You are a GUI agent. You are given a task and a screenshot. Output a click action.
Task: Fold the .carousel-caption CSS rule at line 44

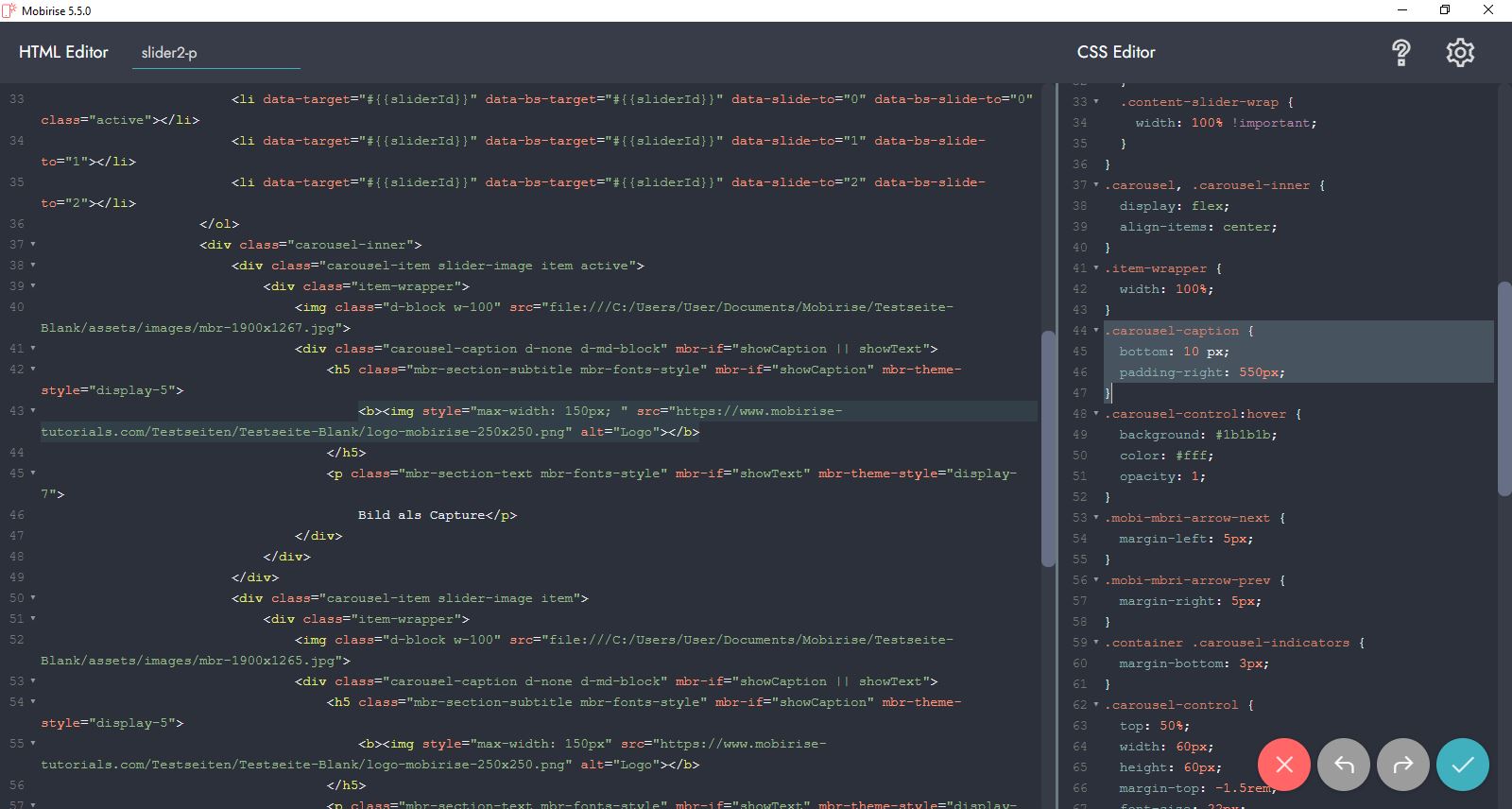[x=1096, y=331]
